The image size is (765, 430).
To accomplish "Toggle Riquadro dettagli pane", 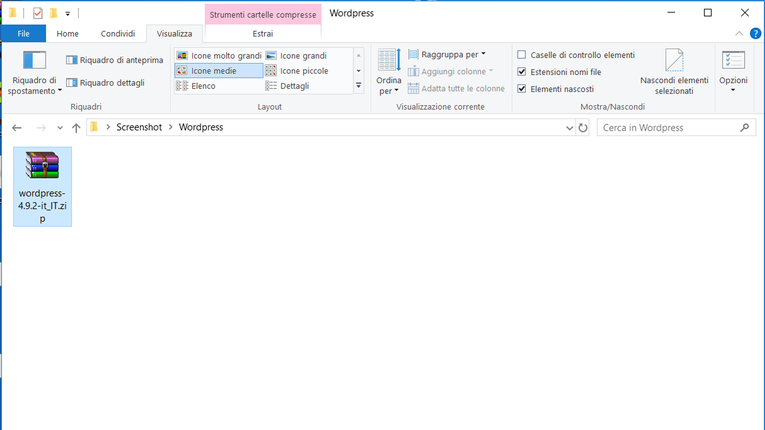I will pyautogui.click(x=105, y=82).
